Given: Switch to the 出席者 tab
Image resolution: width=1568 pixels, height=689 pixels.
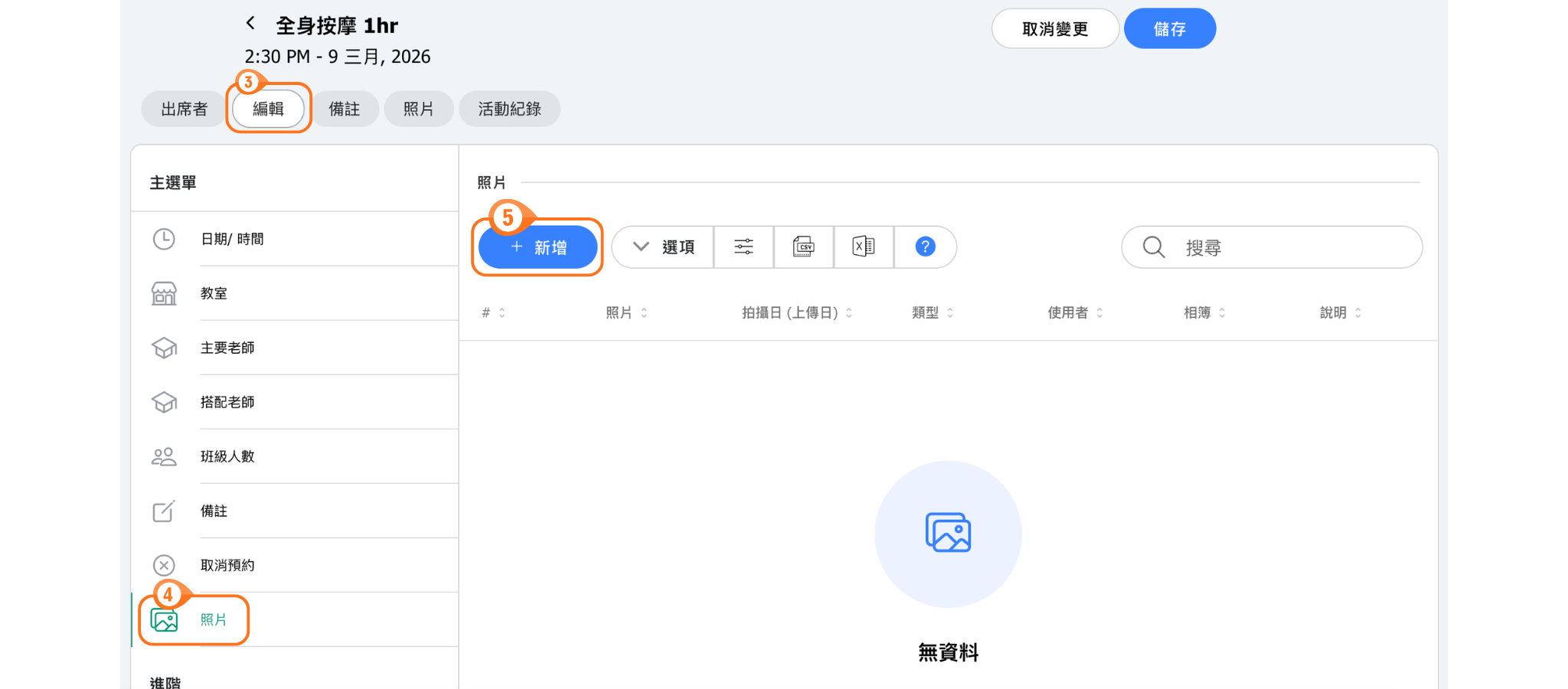Looking at the screenshot, I should [184, 109].
